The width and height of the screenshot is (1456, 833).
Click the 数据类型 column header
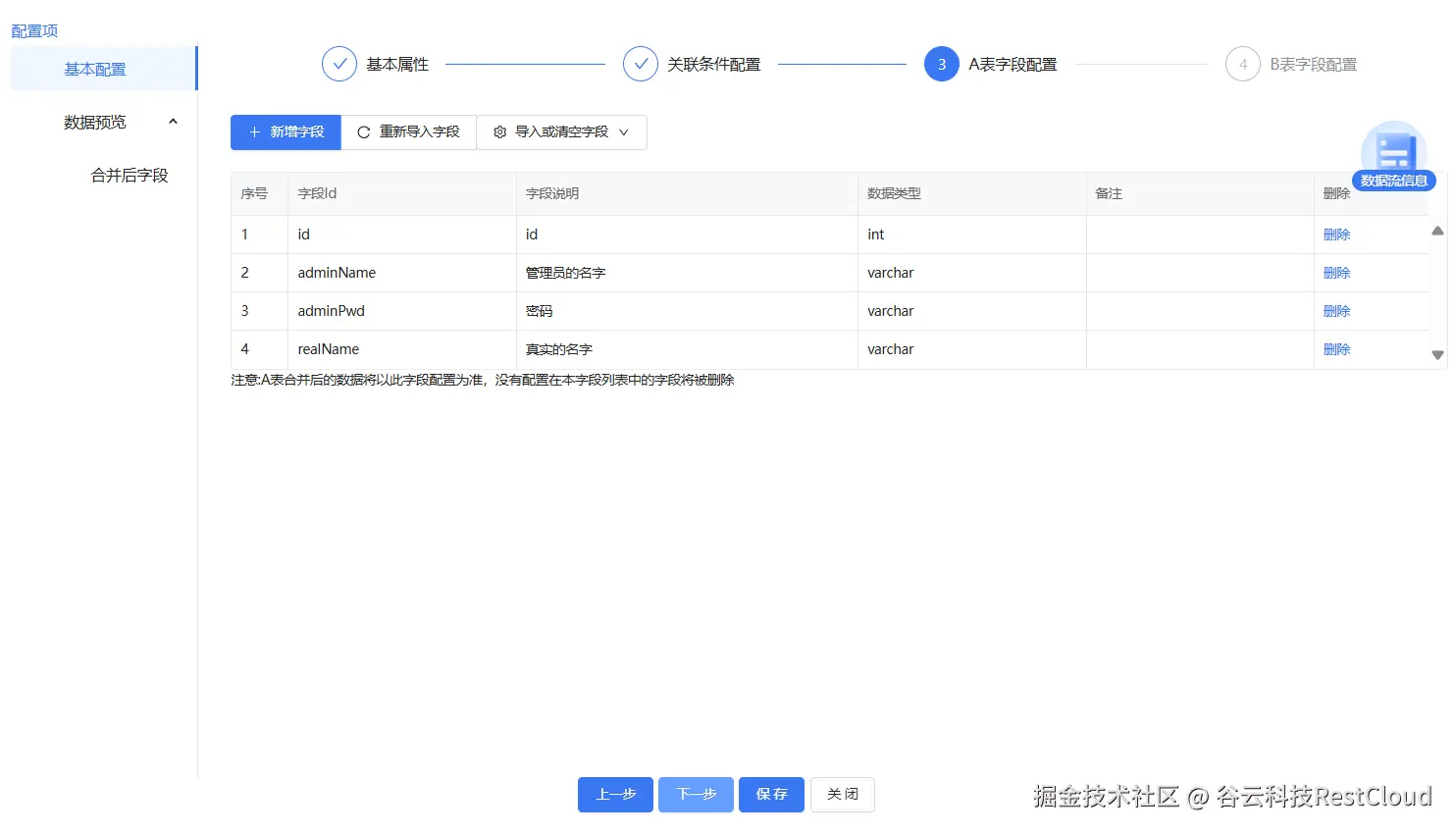972,194
